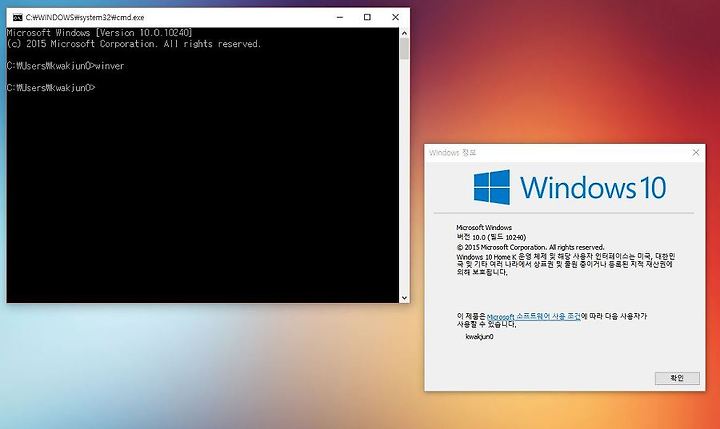Click the 'Version 10.0.10240' text in cmd
Image resolution: width=720 pixels, height=429 pixels.
pyautogui.click(x=144, y=33)
